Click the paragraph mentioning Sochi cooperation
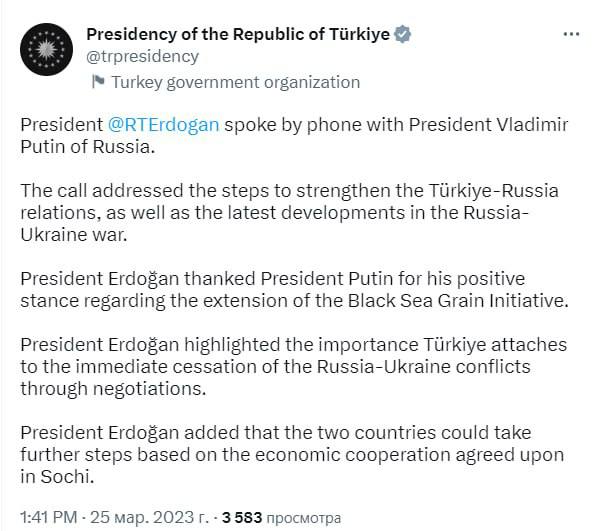Screen dimensions: 598x531 (x=292, y=455)
